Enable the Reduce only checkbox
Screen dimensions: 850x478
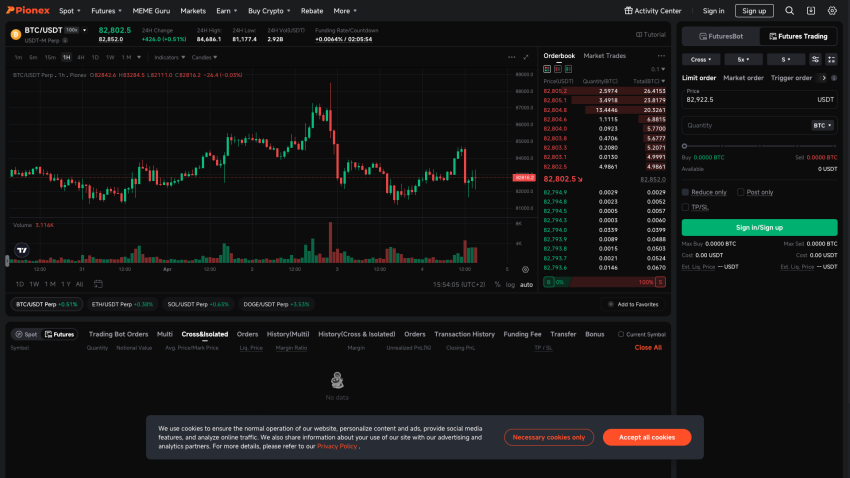click(685, 192)
